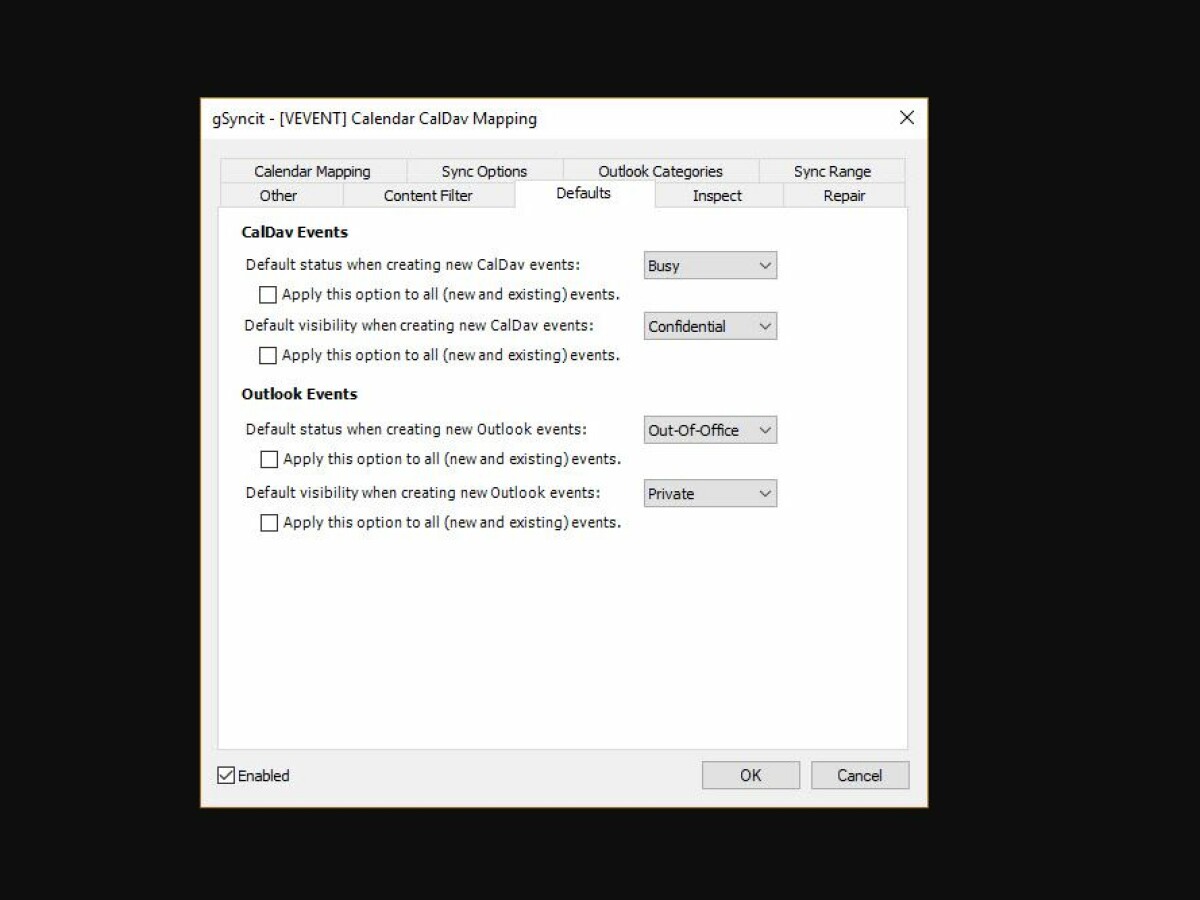Go to the Outlook Categories tab
Viewport: 1200px width, 900px height.
pyautogui.click(x=660, y=171)
